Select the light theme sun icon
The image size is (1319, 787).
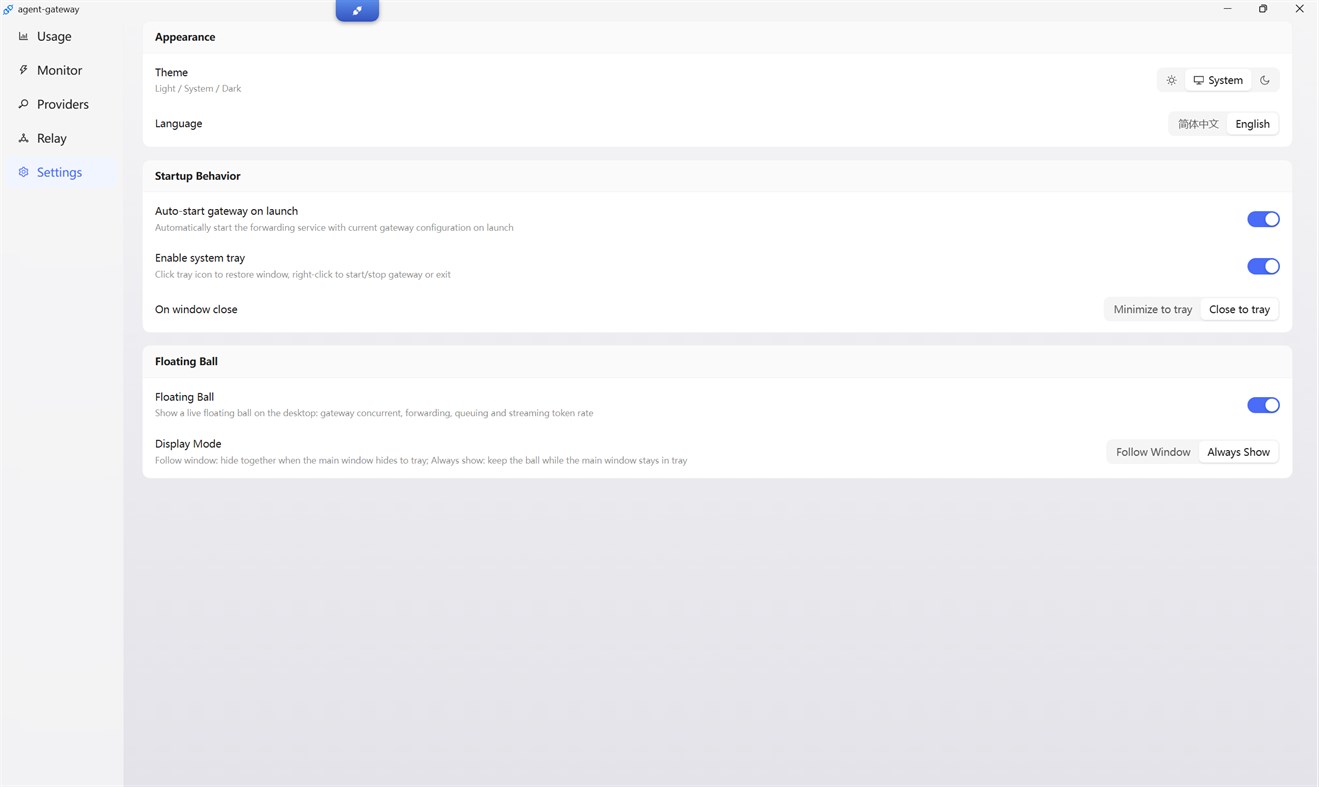point(1171,80)
